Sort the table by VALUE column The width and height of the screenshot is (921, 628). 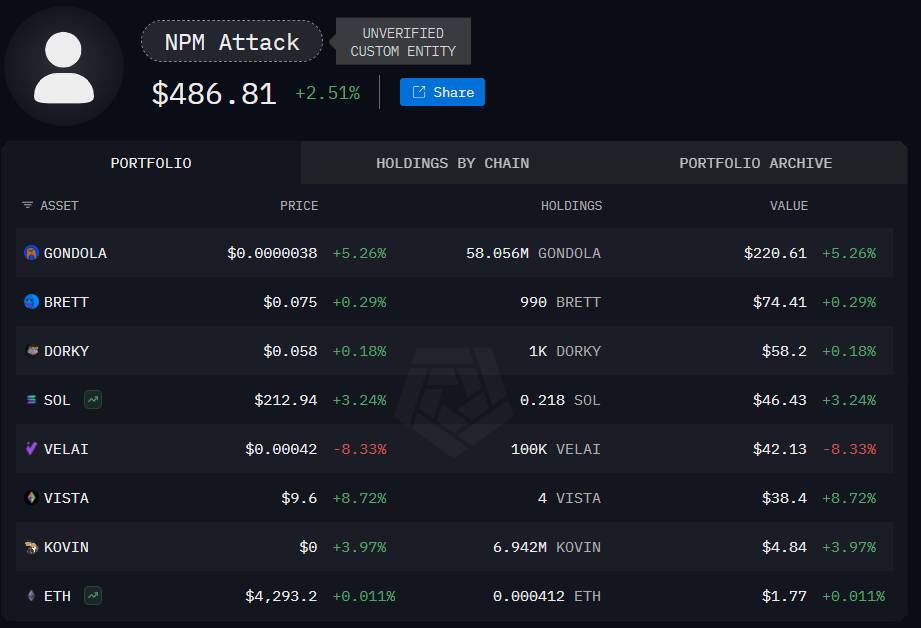pos(789,206)
